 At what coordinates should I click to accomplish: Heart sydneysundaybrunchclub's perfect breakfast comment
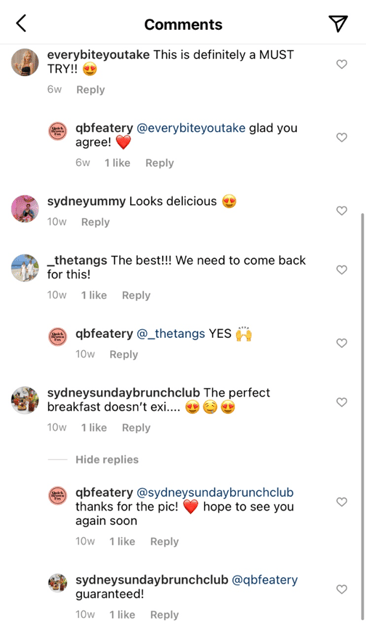[342, 402]
